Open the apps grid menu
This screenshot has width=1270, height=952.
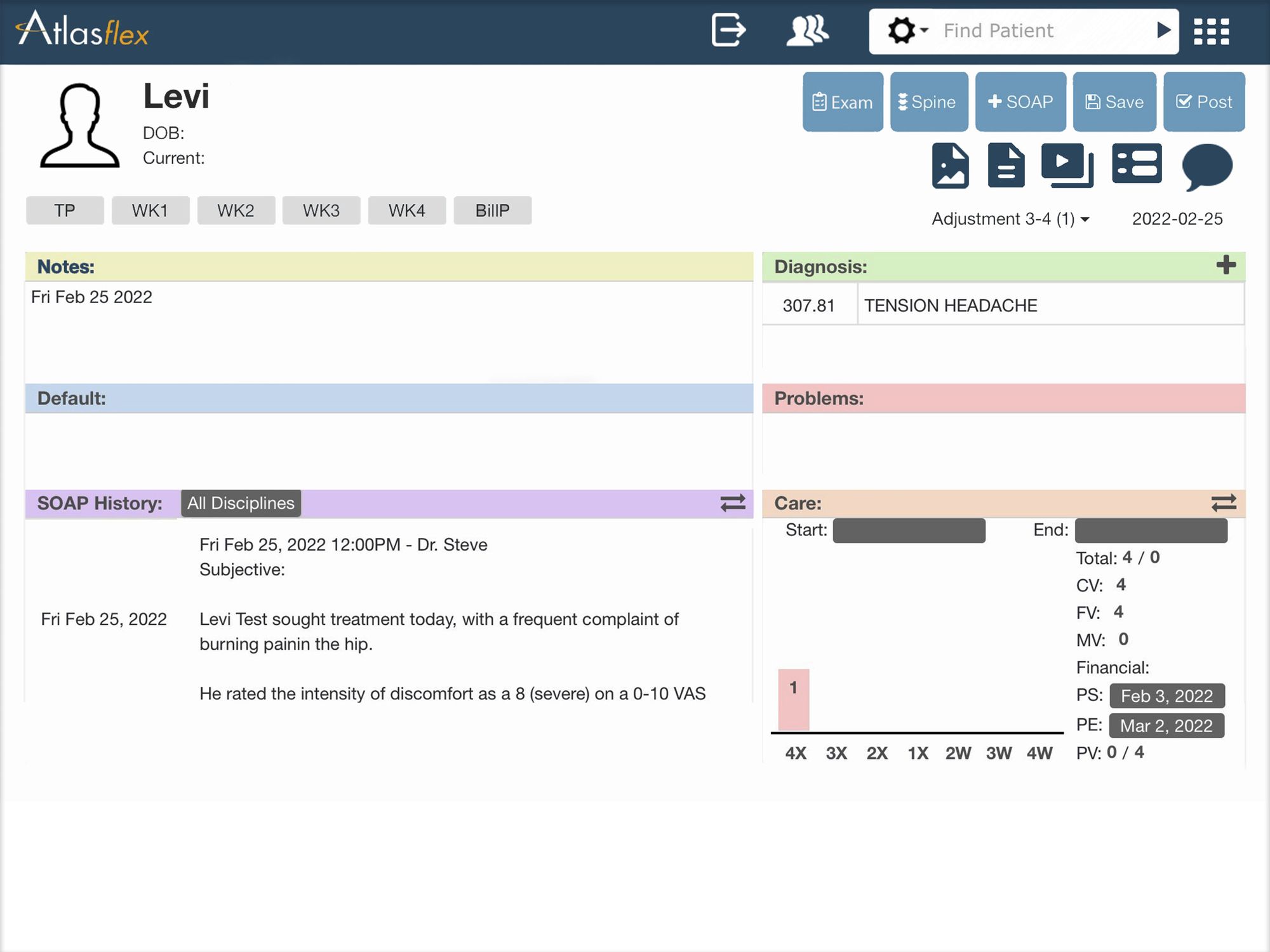(x=1211, y=30)
